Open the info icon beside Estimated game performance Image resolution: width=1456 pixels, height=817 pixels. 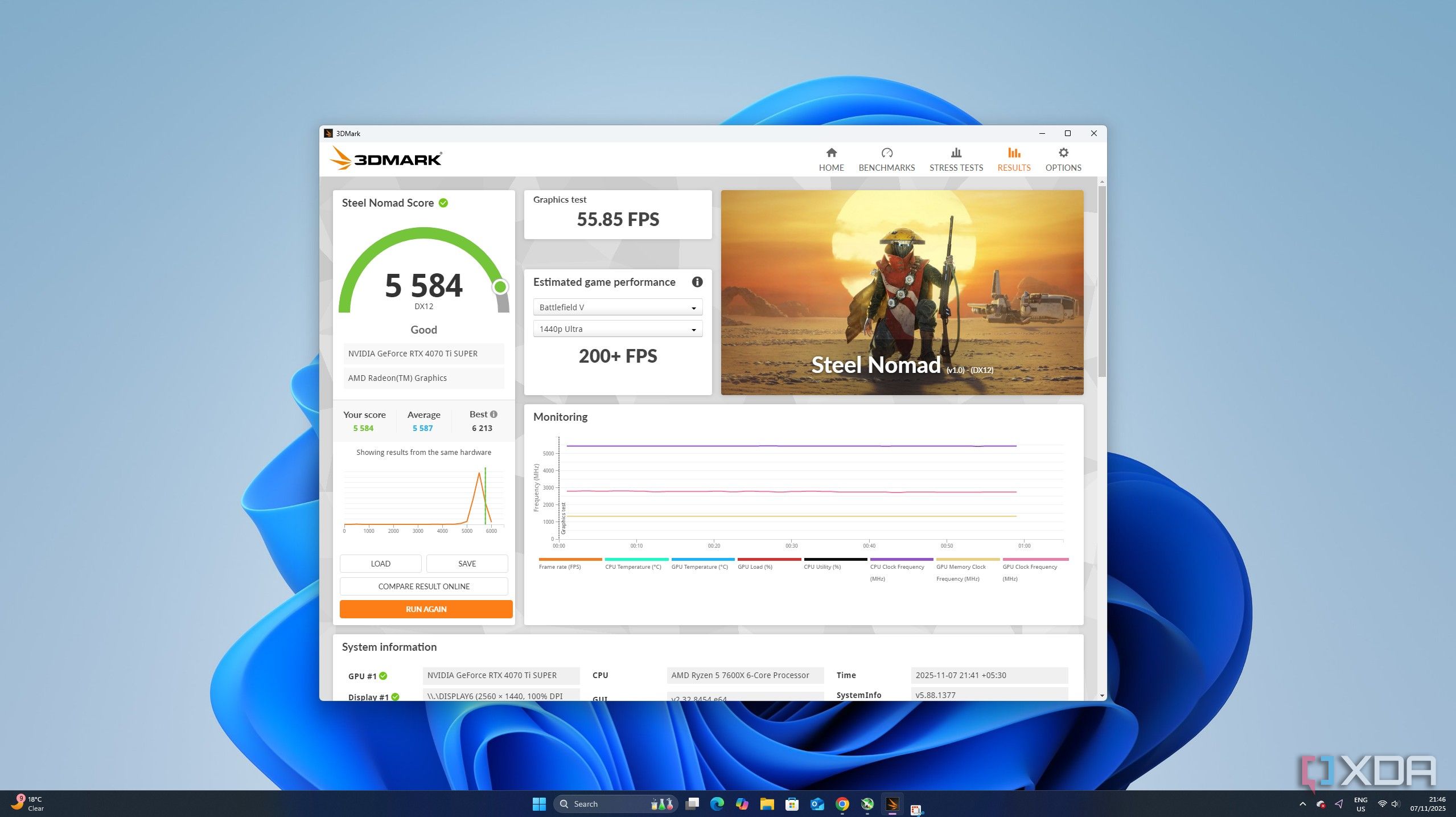point(697,282)
